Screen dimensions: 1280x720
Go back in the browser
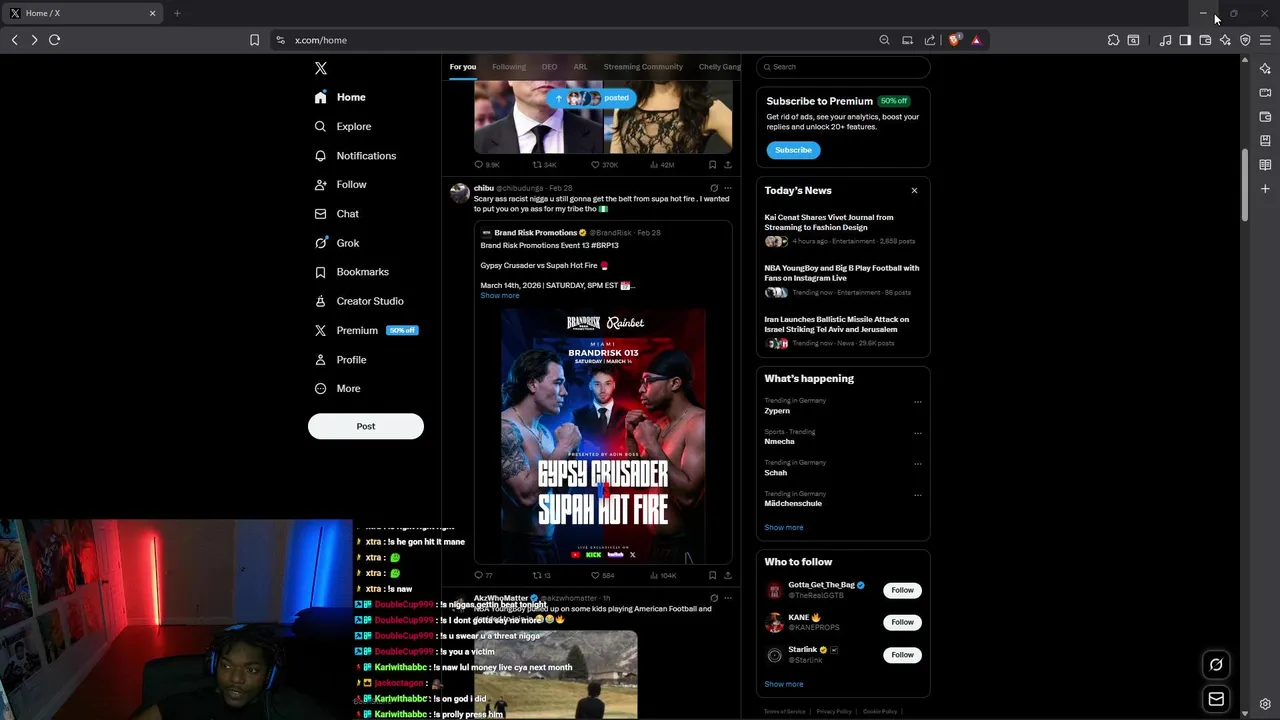(x=14, y=40)
